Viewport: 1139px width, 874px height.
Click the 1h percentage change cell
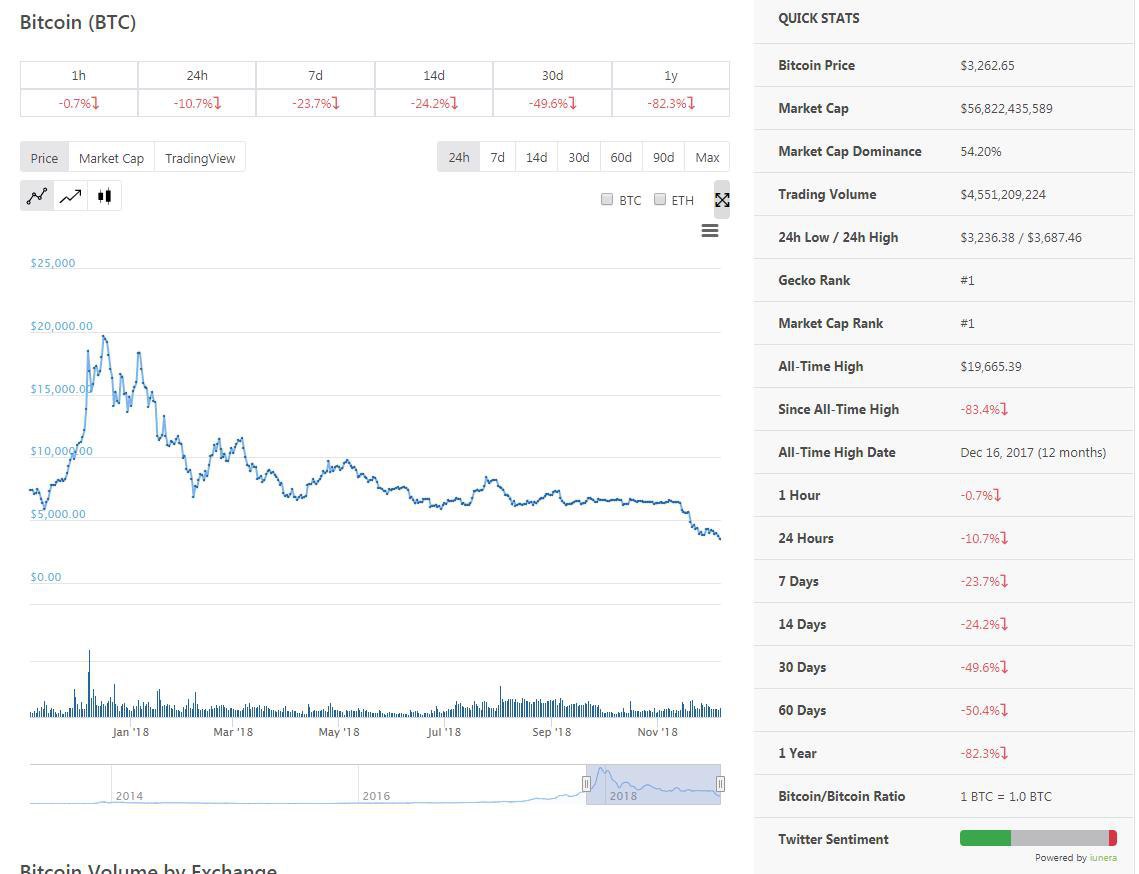click(x=78, y=103)
